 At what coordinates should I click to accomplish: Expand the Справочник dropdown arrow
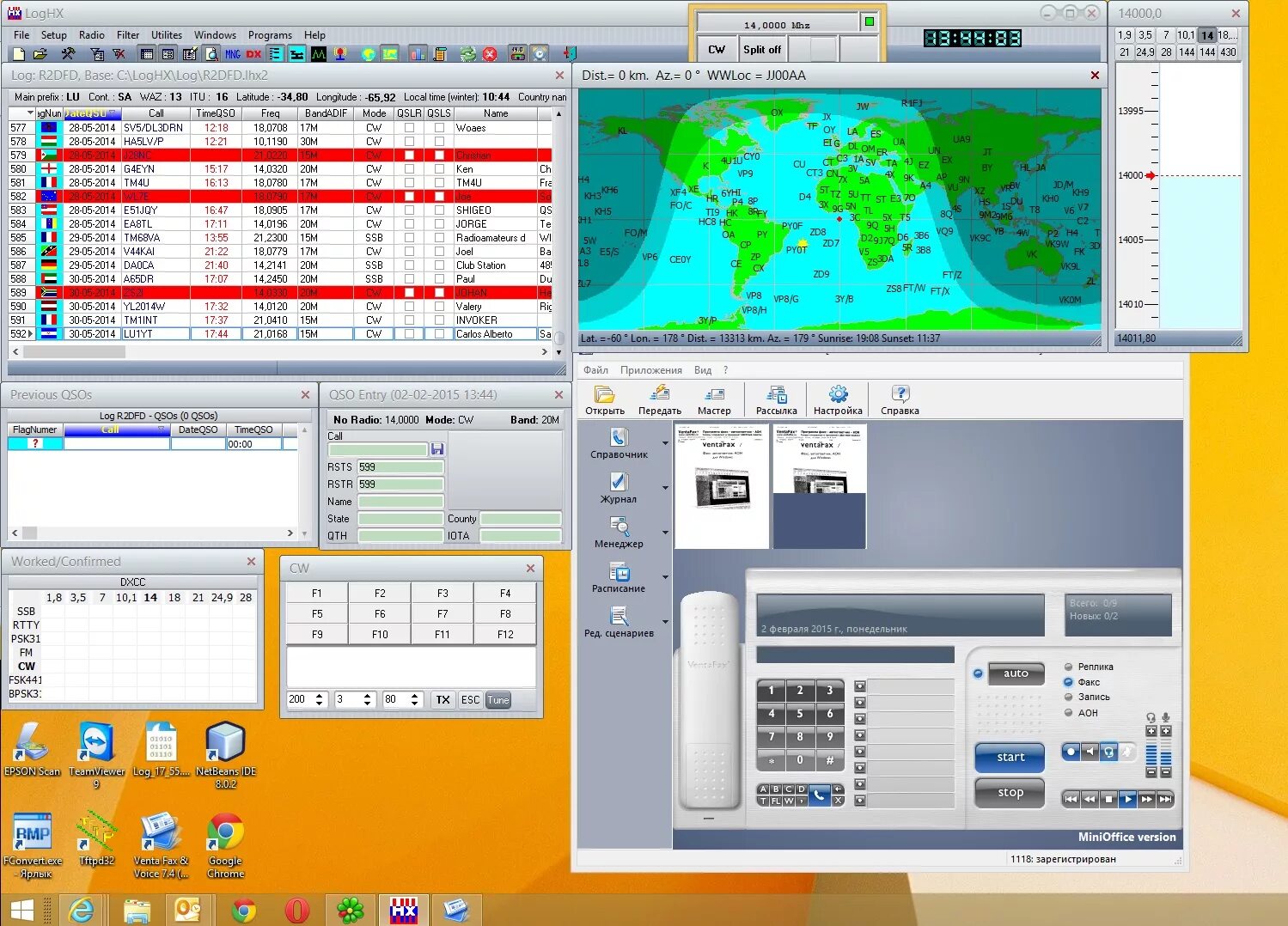[665, 443]
